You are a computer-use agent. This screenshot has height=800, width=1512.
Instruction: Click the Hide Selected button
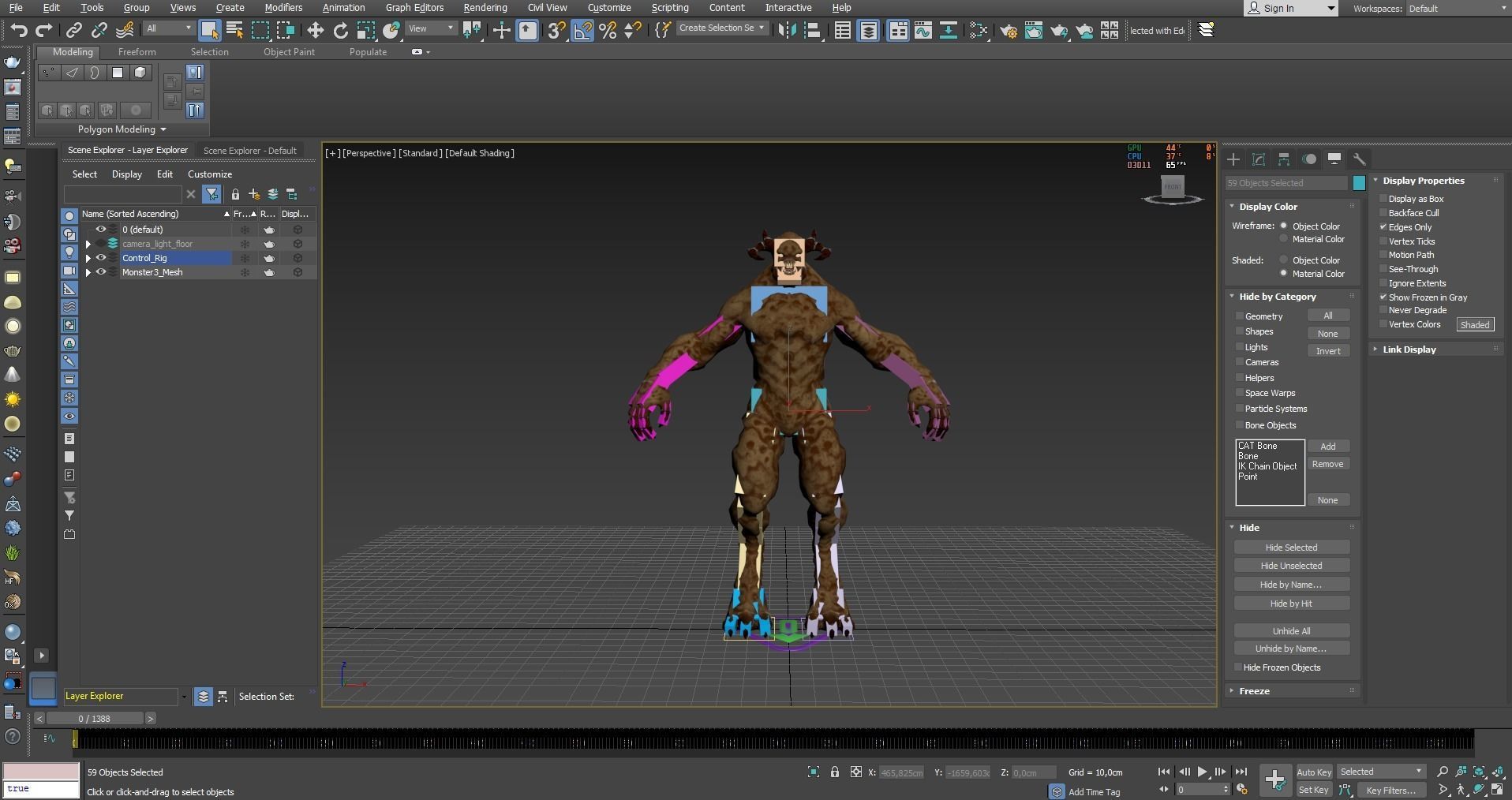[x=1291, y=548]
